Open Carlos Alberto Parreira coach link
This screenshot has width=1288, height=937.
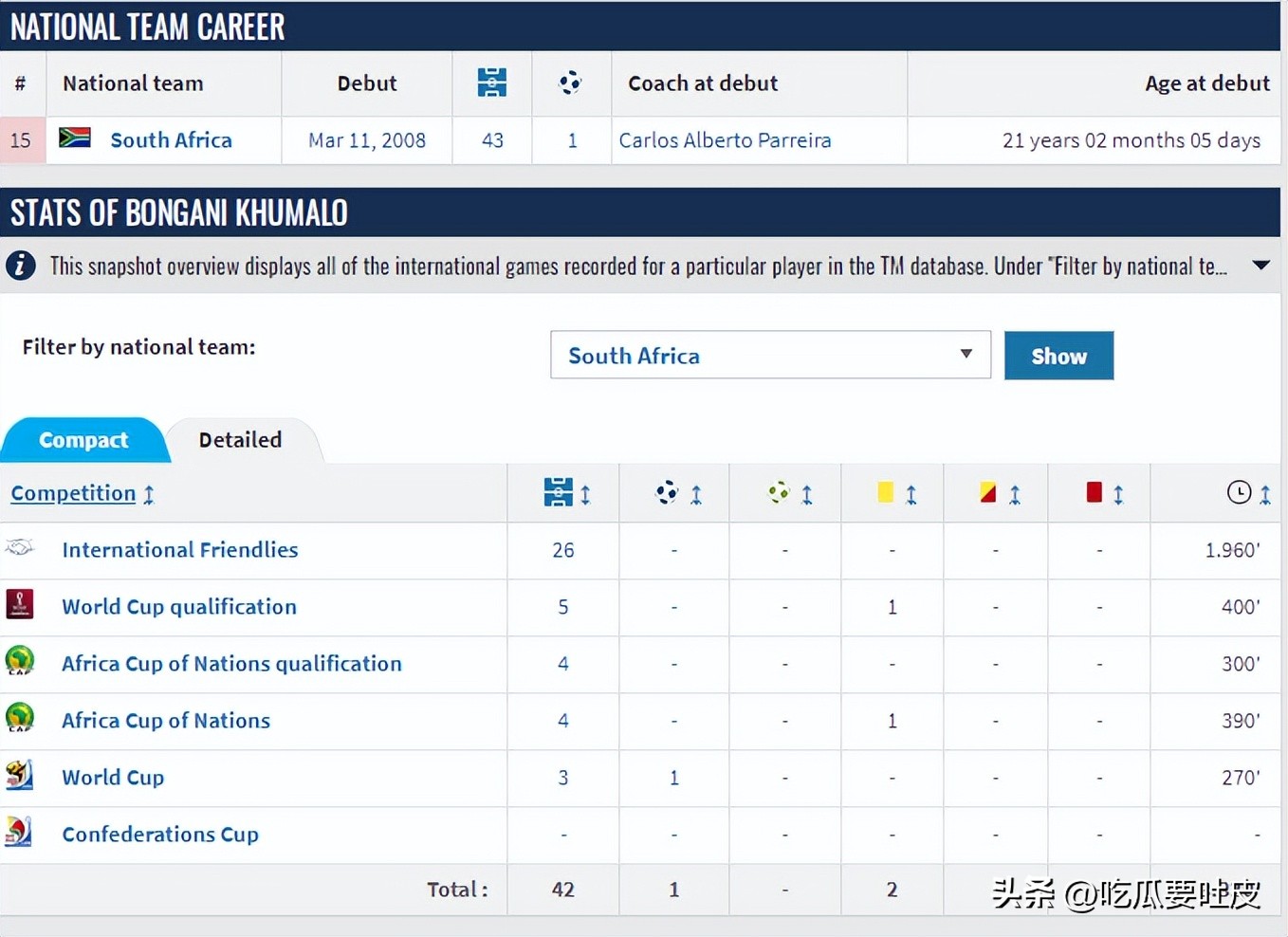tap(725, 140)
